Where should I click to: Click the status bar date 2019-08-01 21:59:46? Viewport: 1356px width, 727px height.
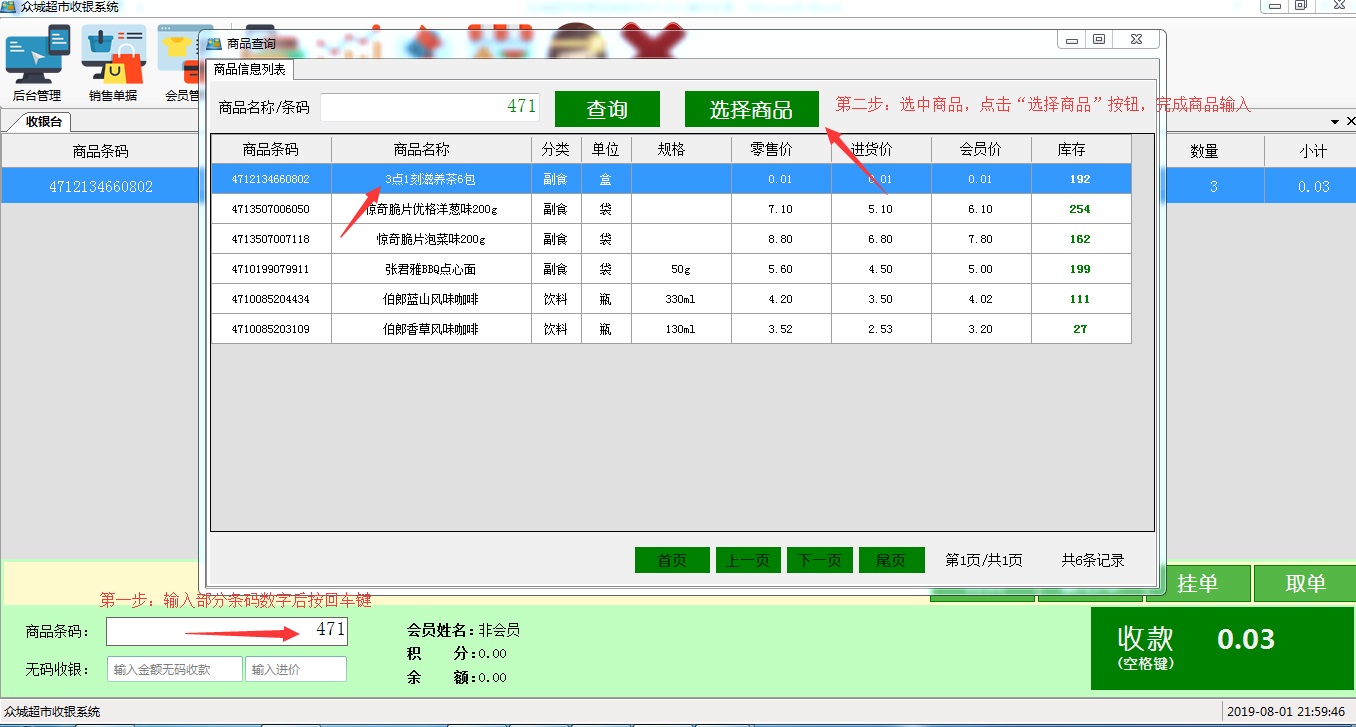(1288, 711)
